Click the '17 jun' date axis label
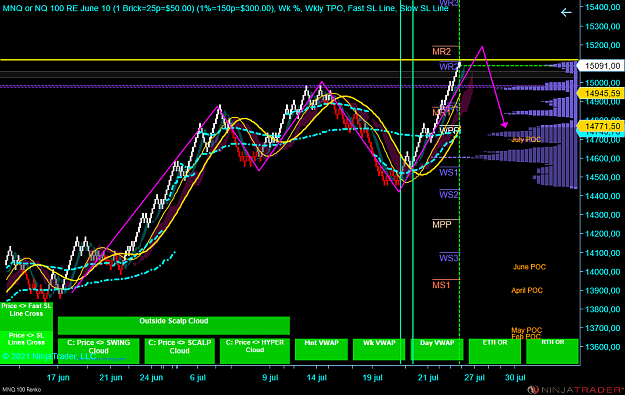This screenshot has height=395, width=625. (x=58, y=377)
